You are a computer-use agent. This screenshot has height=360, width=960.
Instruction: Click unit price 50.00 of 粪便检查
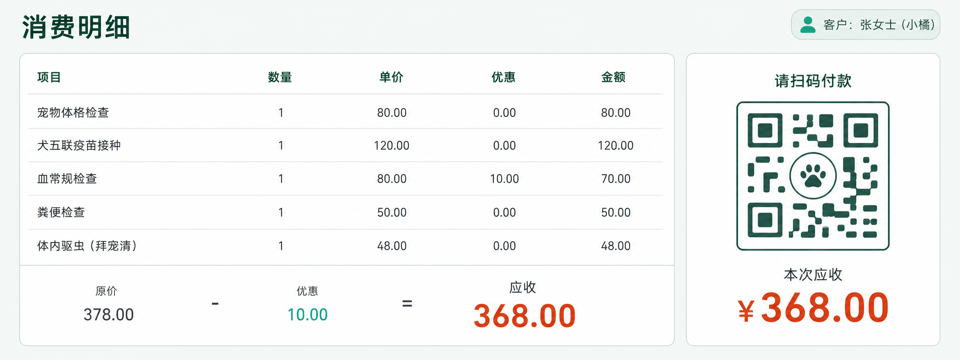click(x=392, y=212)
